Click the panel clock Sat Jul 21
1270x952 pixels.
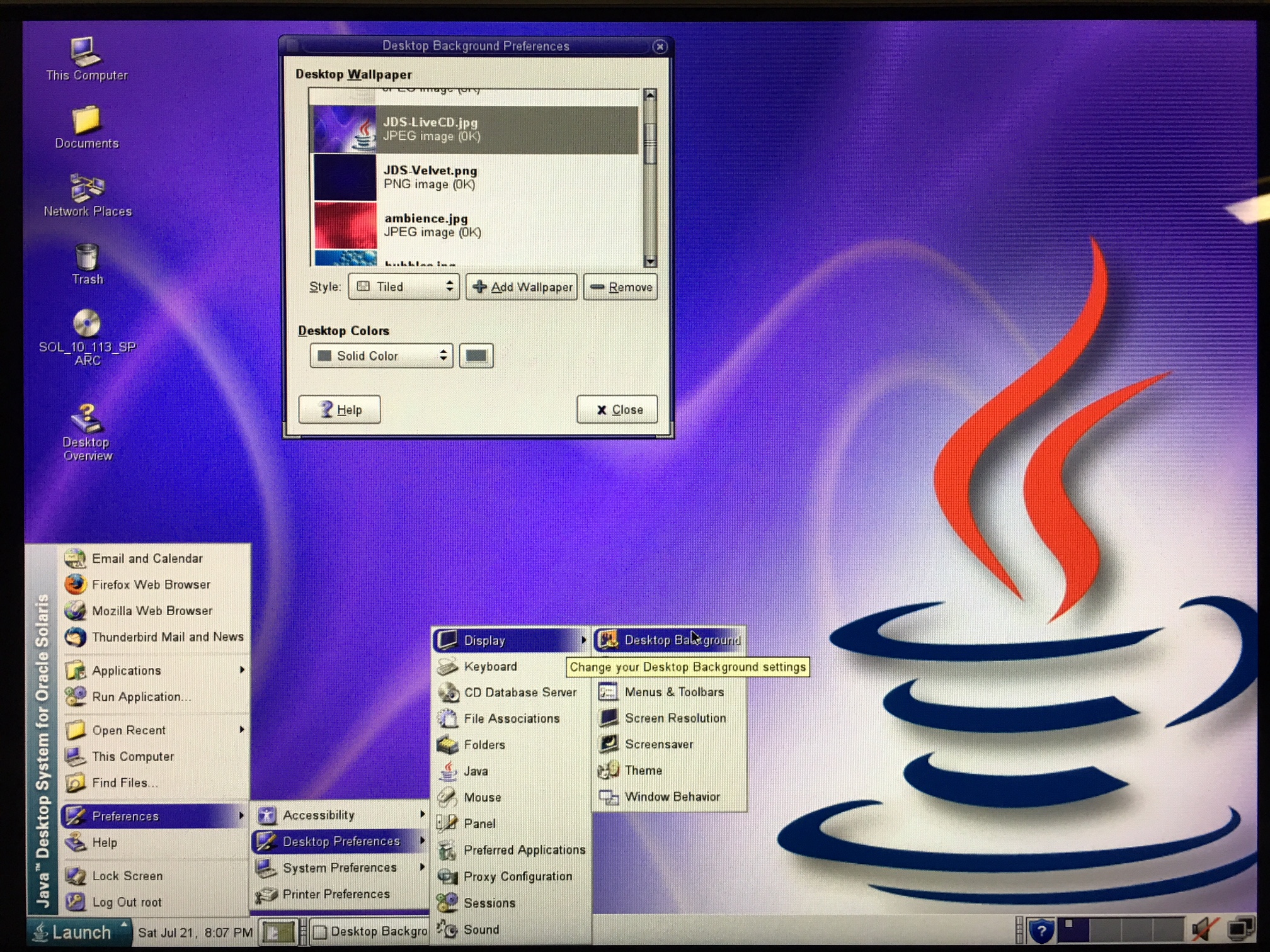[195, 932]
